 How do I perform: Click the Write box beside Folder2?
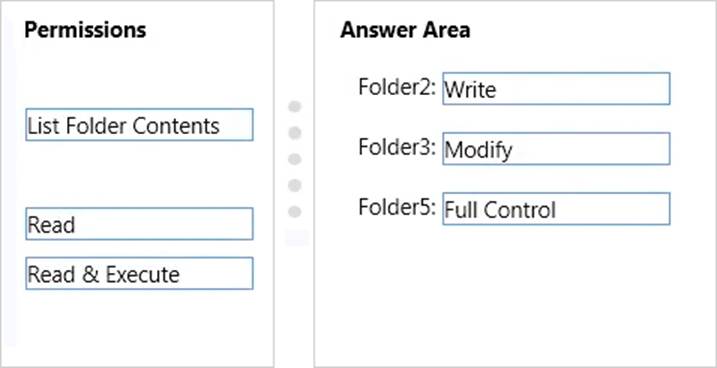(x=556, y=89)
